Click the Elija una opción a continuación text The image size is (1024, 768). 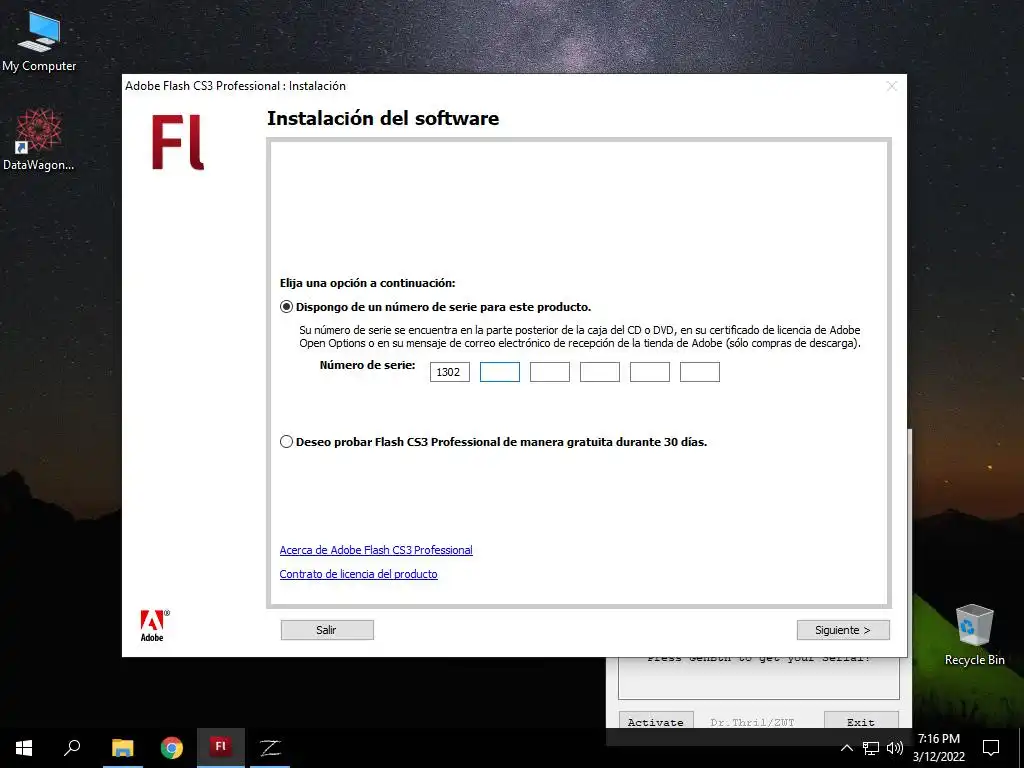pos(367,283)
